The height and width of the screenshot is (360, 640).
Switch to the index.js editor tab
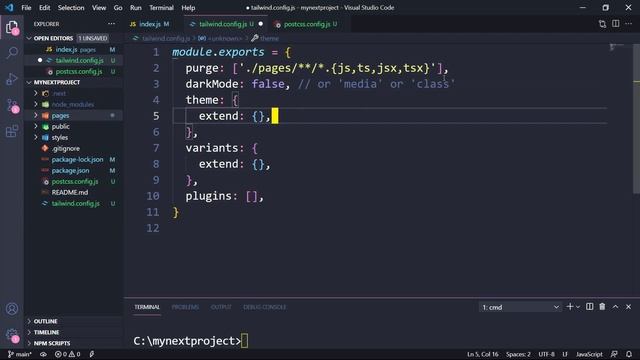(154, 24)
